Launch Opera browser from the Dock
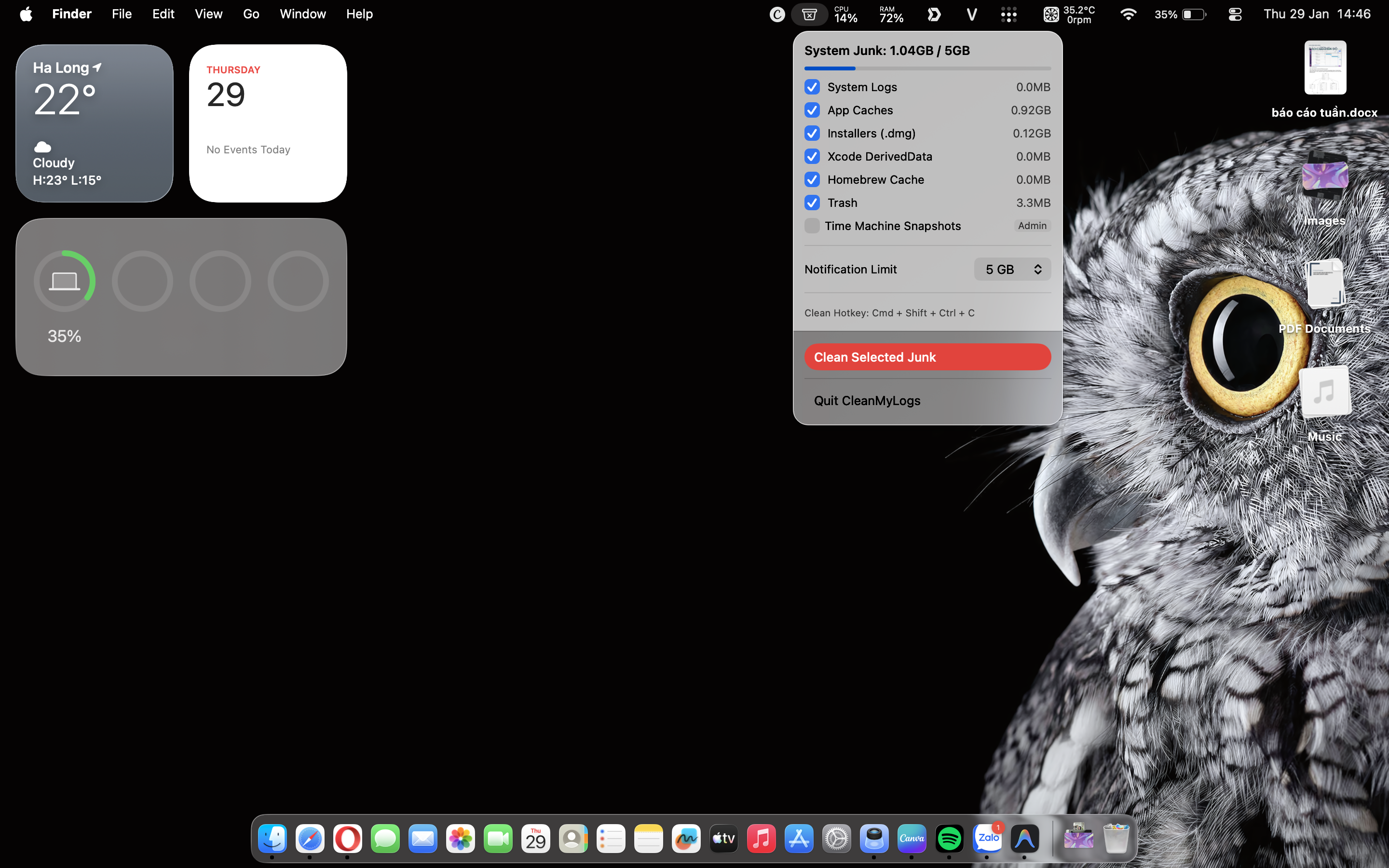This screenshot has height=868, width=1389. pos(347,839)
